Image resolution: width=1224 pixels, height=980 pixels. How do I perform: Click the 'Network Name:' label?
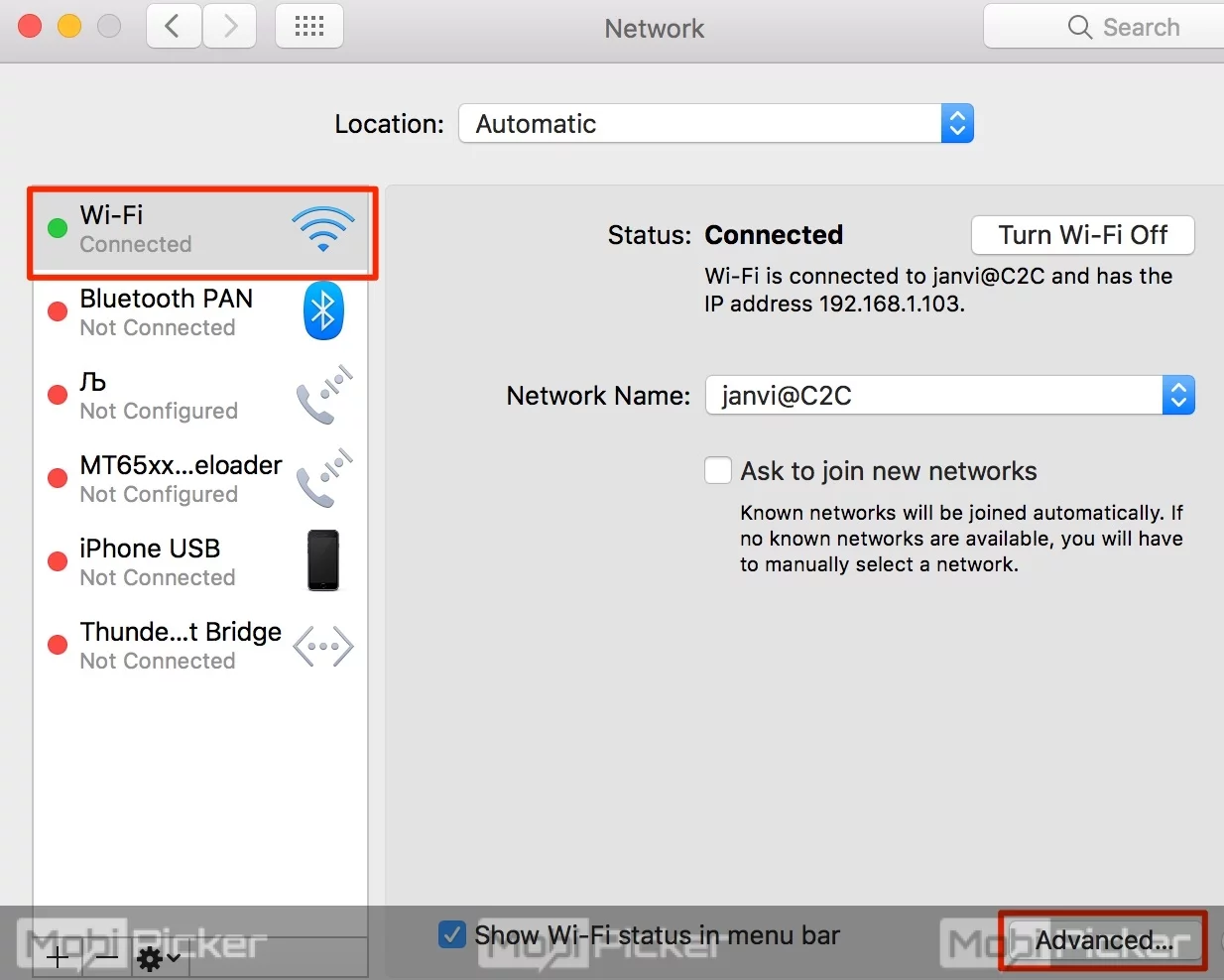598,396
